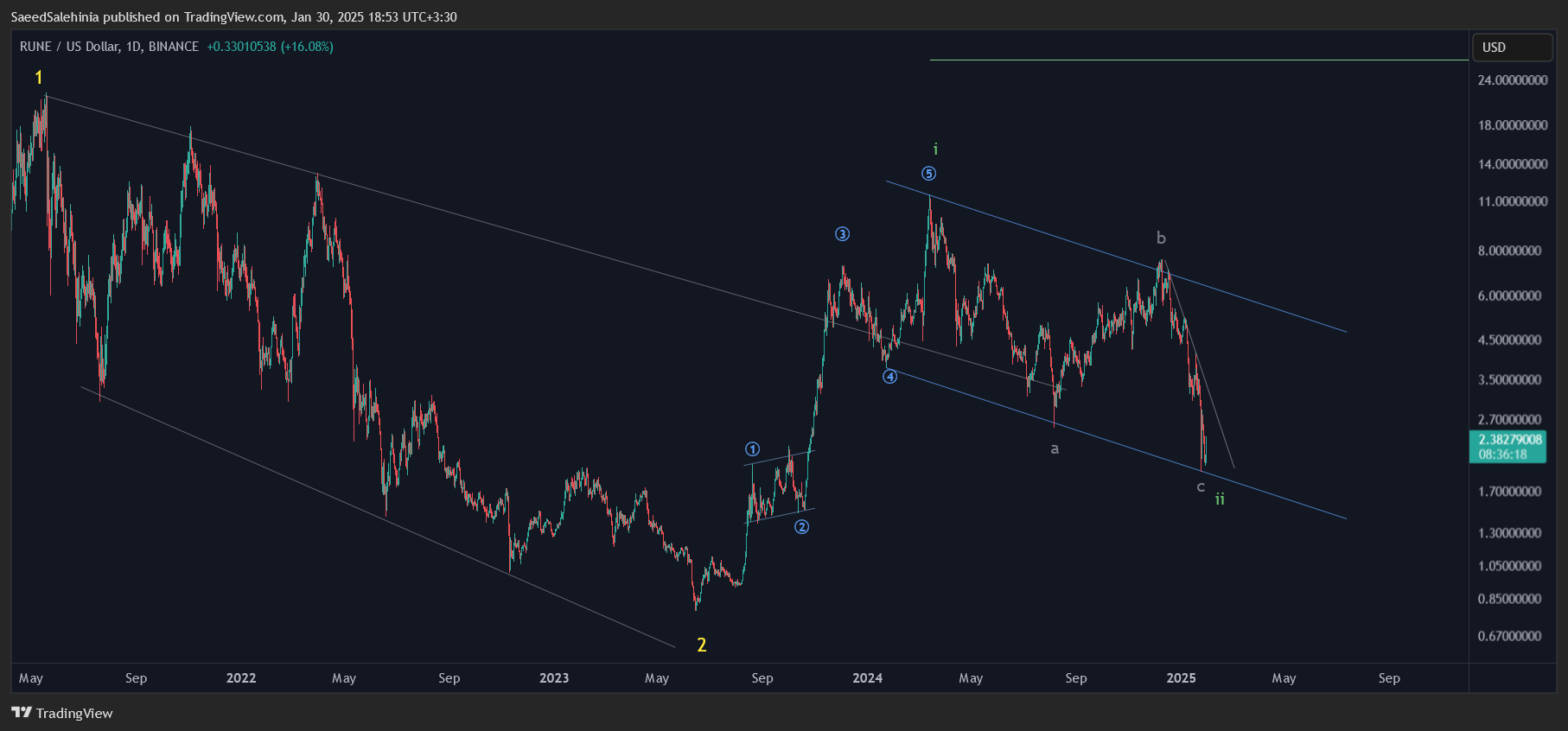Image resolution: width=1568 pixels, height=731 pixels.
Task: Open the USD currency selector
Action: tap(1512, 48)
